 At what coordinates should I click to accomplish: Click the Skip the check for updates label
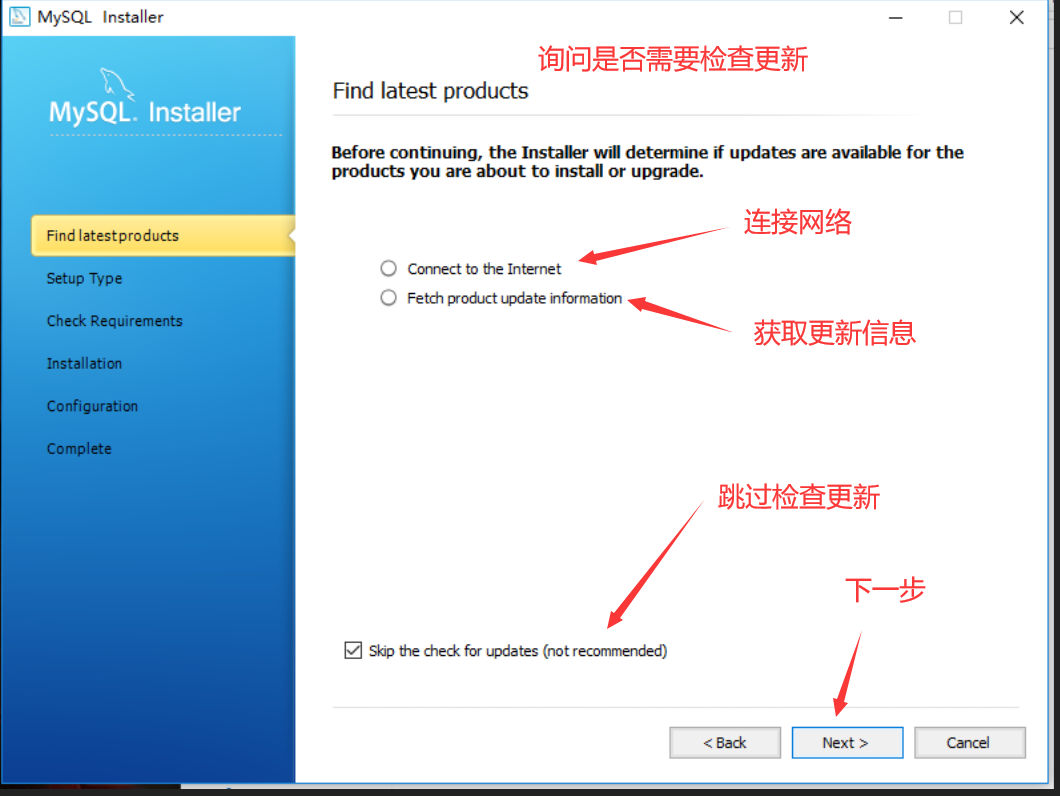coord(518,651)
